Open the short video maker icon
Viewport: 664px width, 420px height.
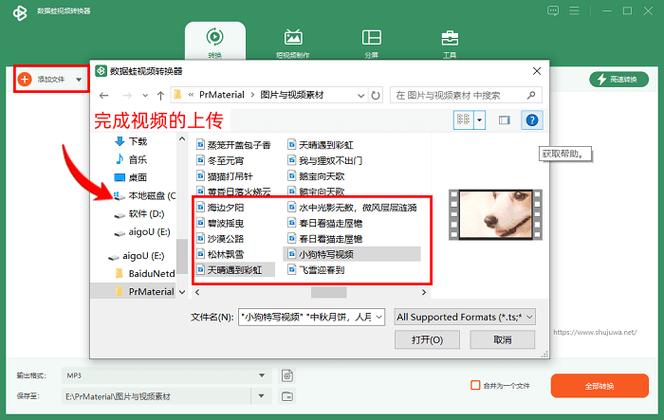tap(293, 43)
